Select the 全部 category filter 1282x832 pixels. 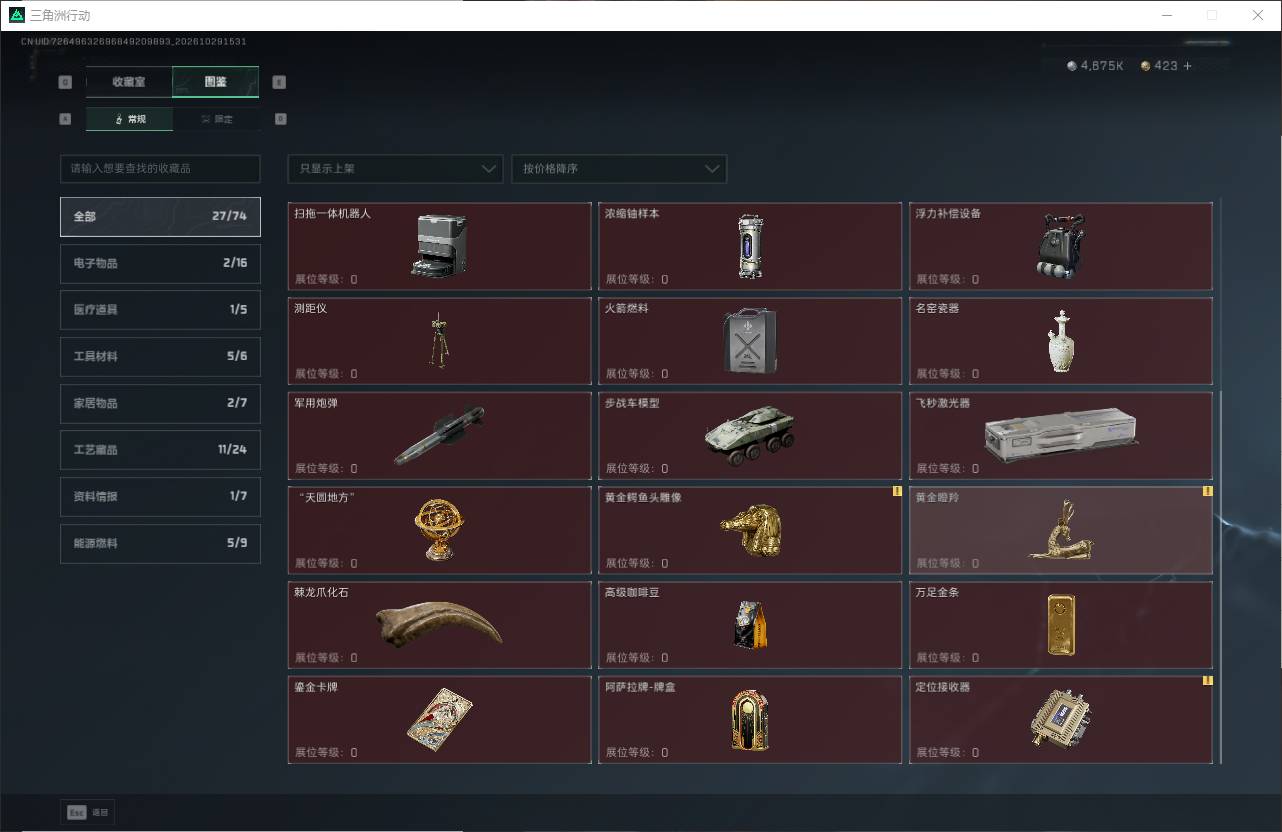coord(160,216)
